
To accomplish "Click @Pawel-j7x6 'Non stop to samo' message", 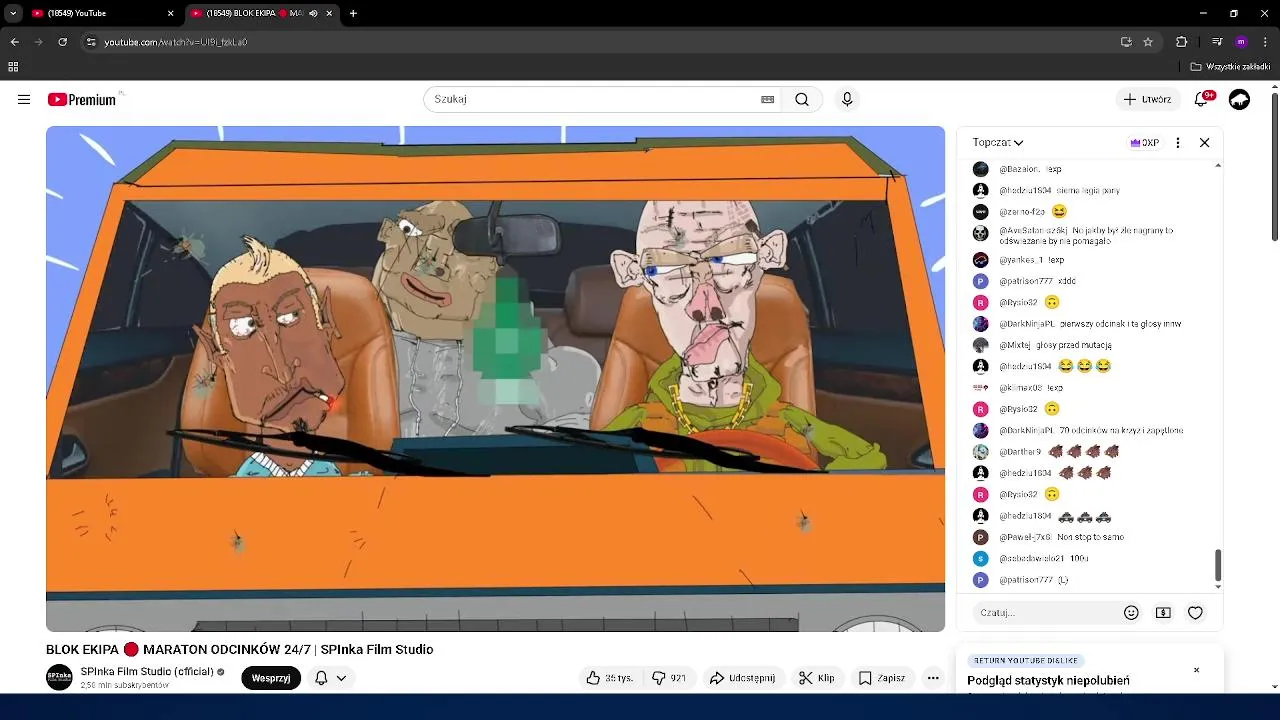I will (1061, 537).
